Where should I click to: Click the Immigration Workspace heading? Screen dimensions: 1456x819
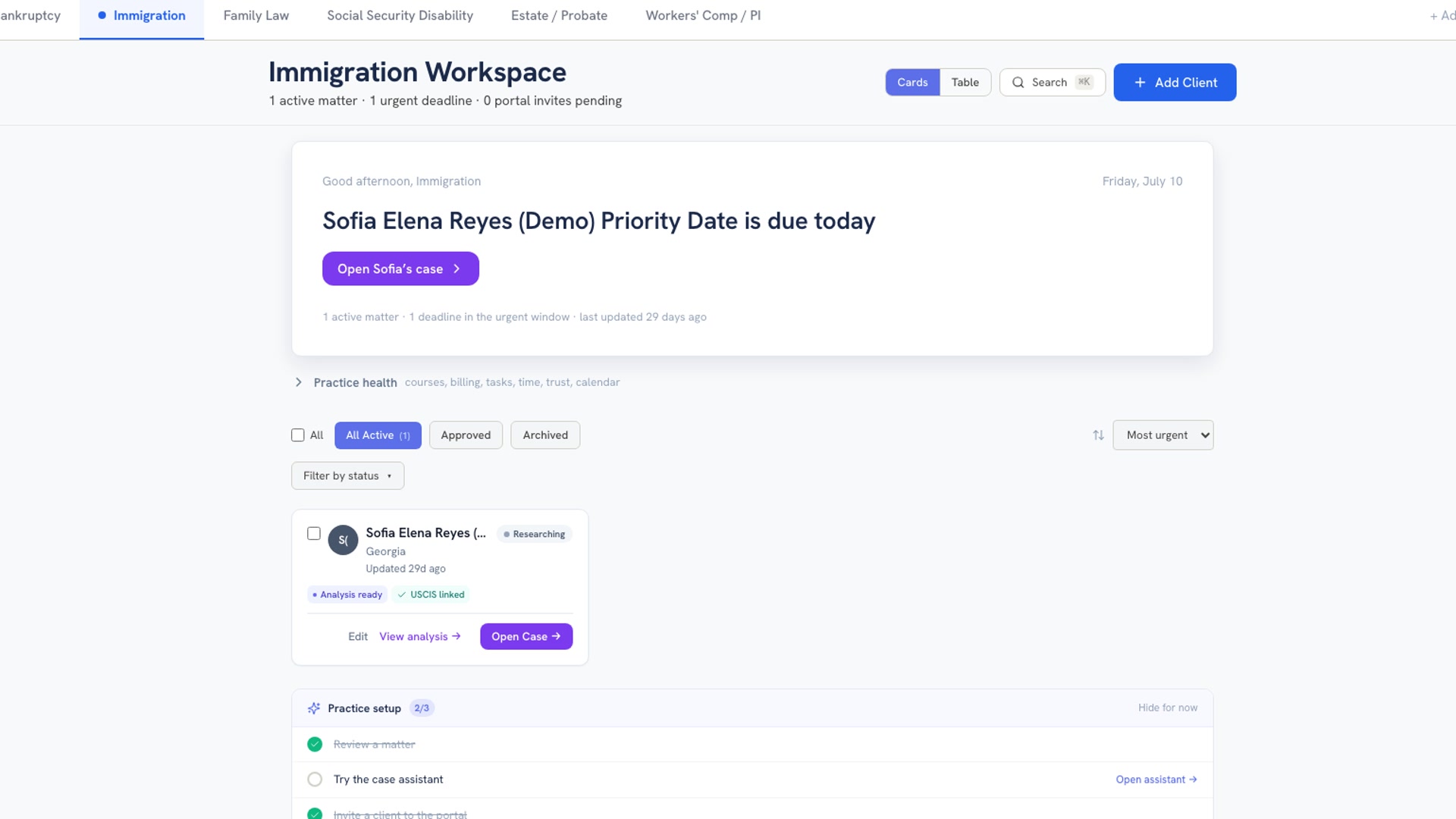417,72
